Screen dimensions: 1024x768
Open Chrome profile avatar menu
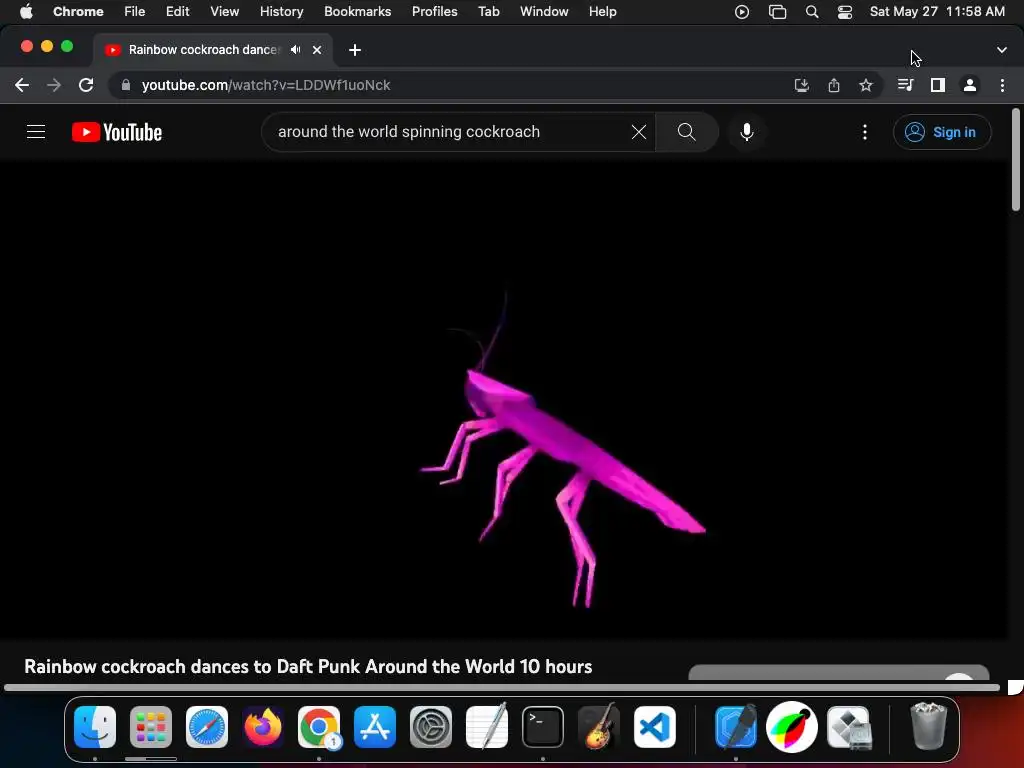tap(970, 85)
